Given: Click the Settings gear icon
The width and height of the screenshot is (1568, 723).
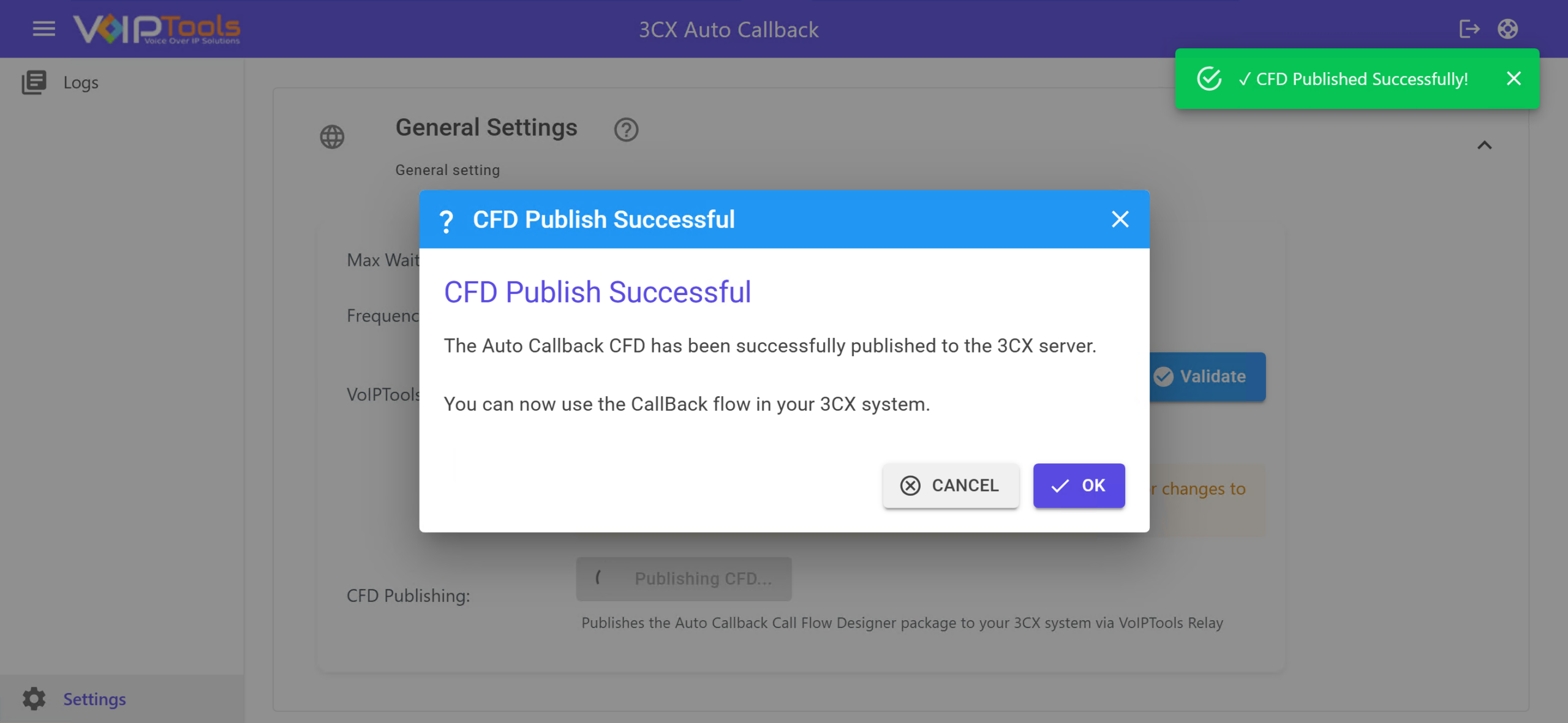Looking at the screenshot, I should point(34,699).
